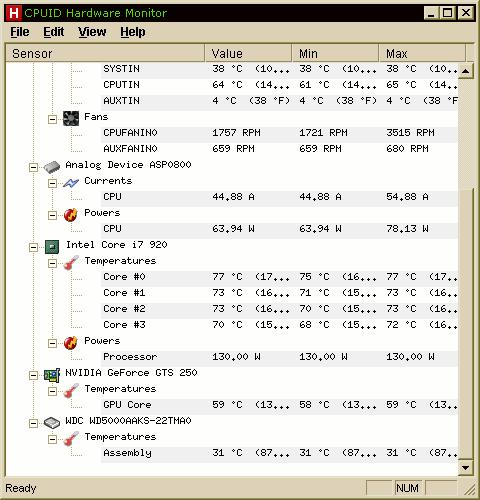480x500 pixels.
Task: Click the Value column header
Action: click(248, 53)
